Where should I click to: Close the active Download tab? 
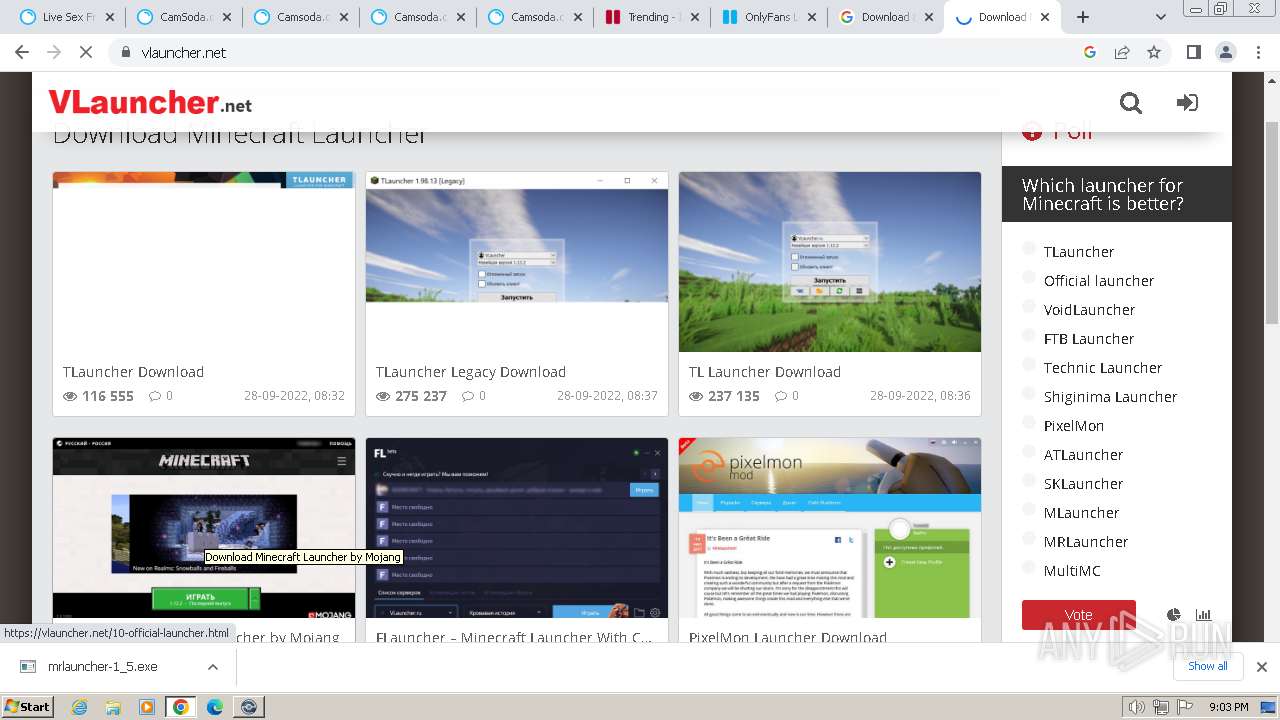click(x=1044, y=17)
